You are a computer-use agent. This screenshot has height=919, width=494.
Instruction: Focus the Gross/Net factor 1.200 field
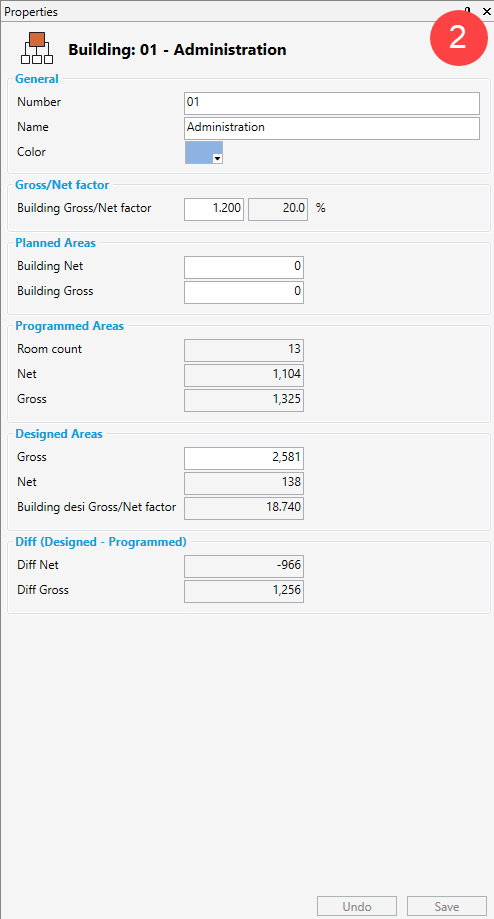(x=214, y=209)
